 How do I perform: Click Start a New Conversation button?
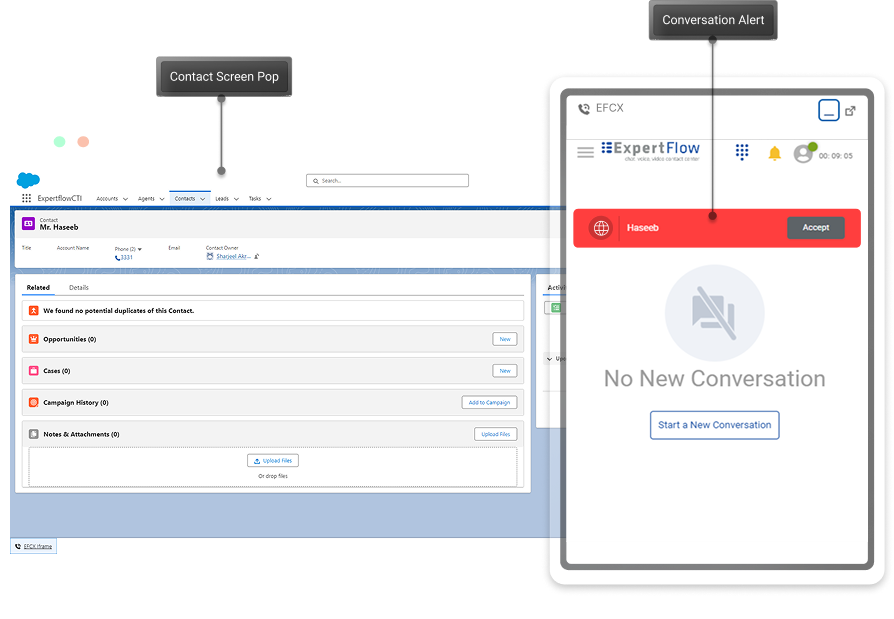tap(714, 425)
